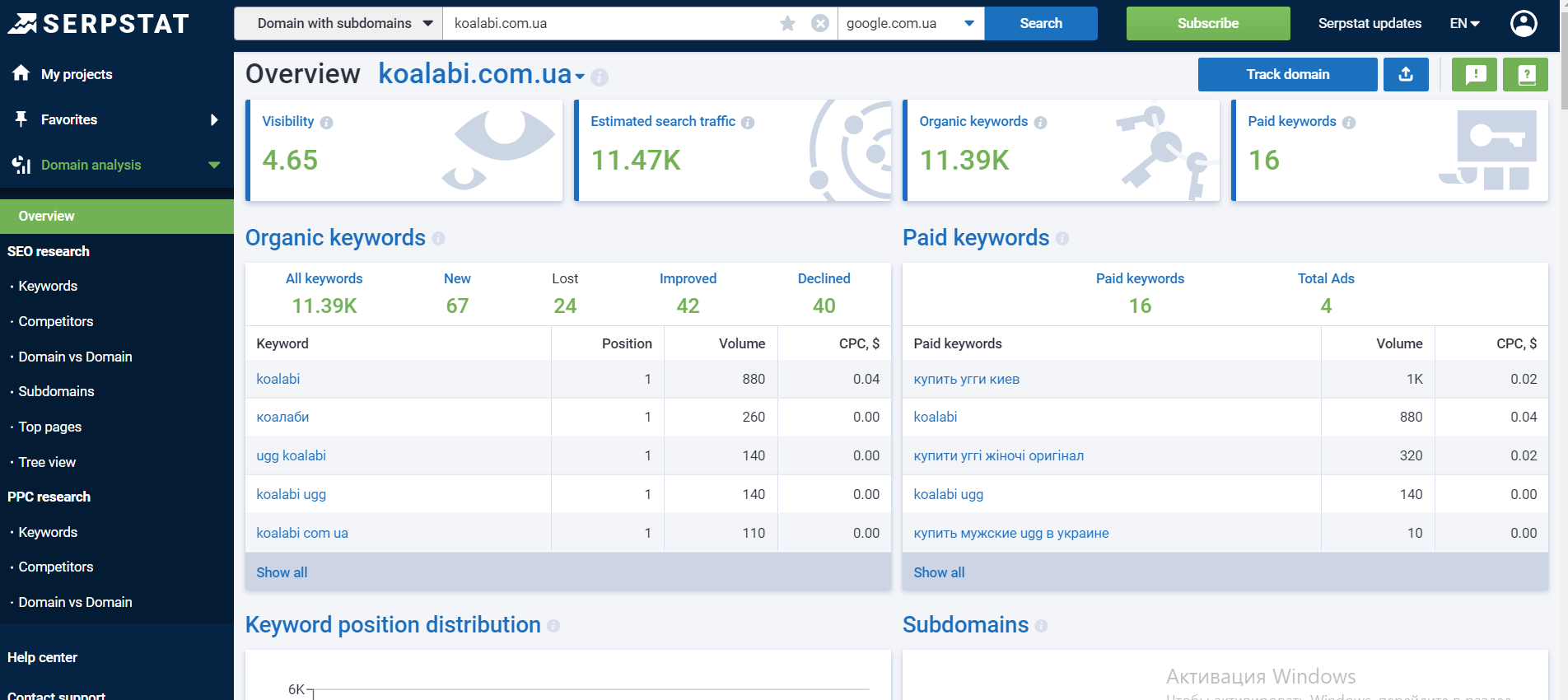The height and width of the screenshot is (700, 1568).
Task: Open Top pages in sidebar
Action: 50,427
